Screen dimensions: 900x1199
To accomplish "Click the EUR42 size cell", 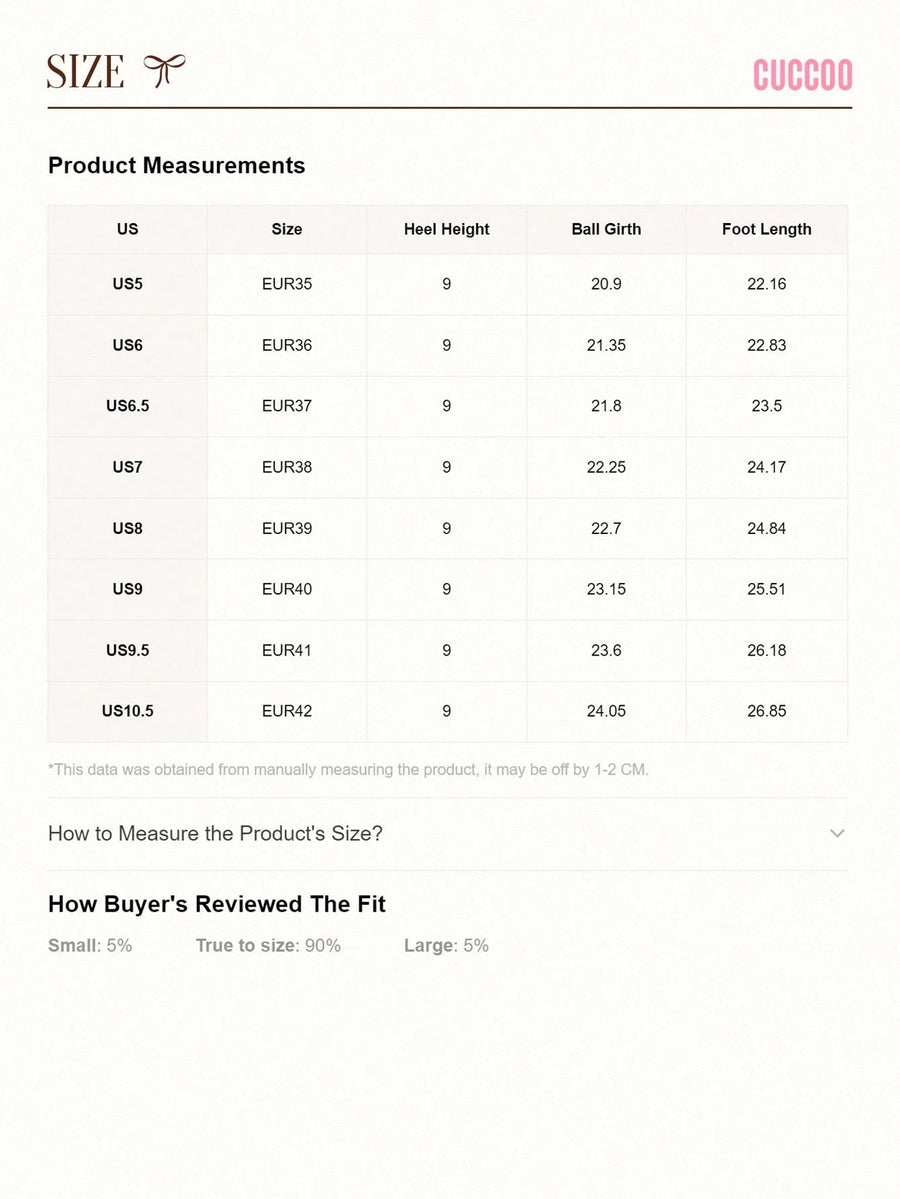I will [287, 711].
